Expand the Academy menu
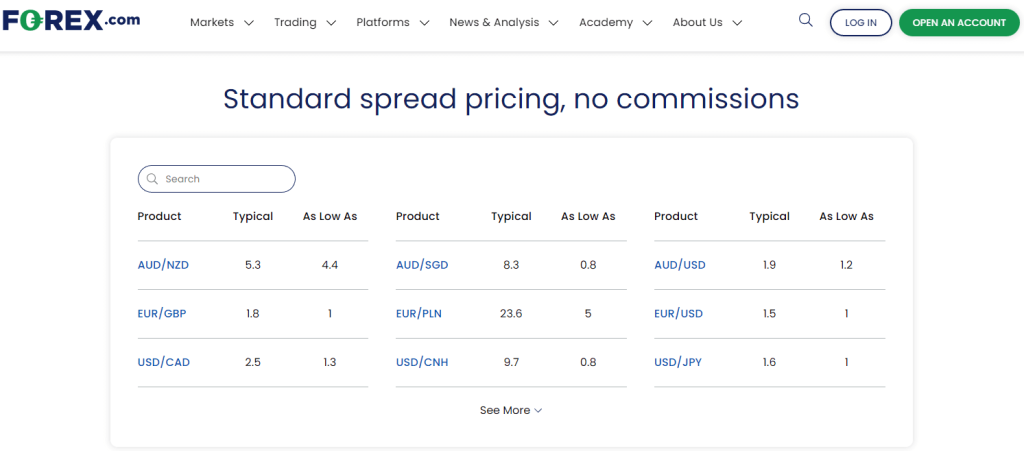The width and height of the screenshot is (1024, 451). pyautogui.click(x=615, y=22)
